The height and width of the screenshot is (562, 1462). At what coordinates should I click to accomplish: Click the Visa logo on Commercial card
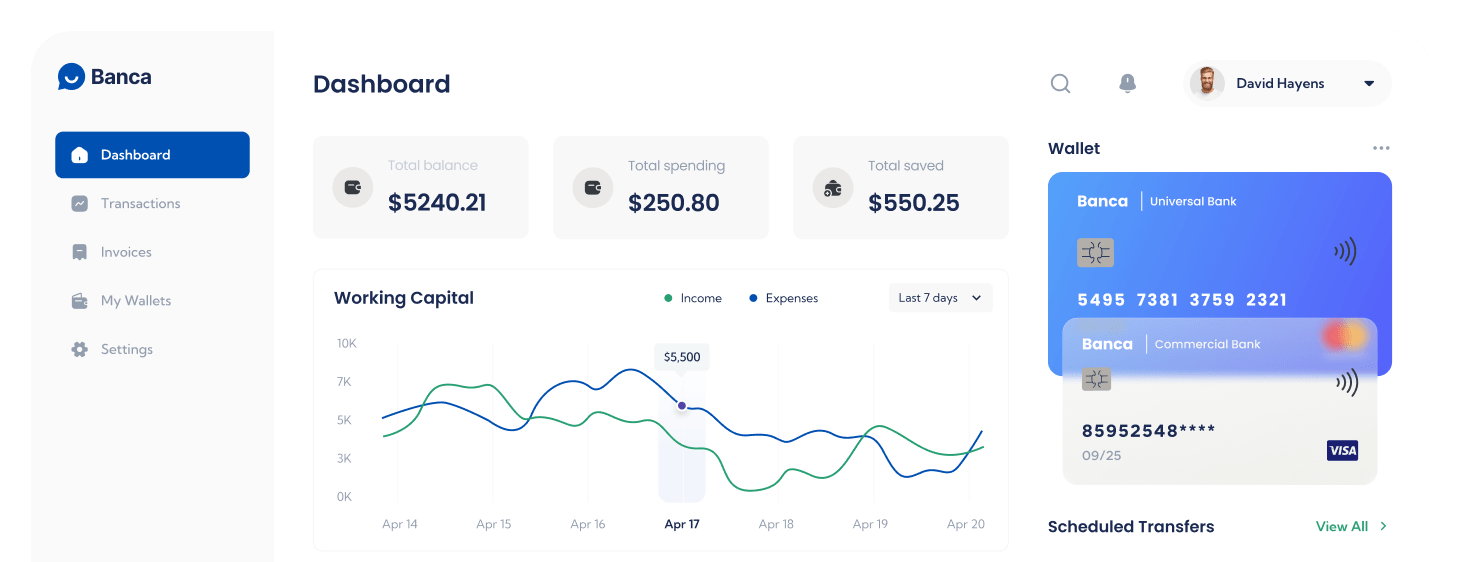[1342, 451]
